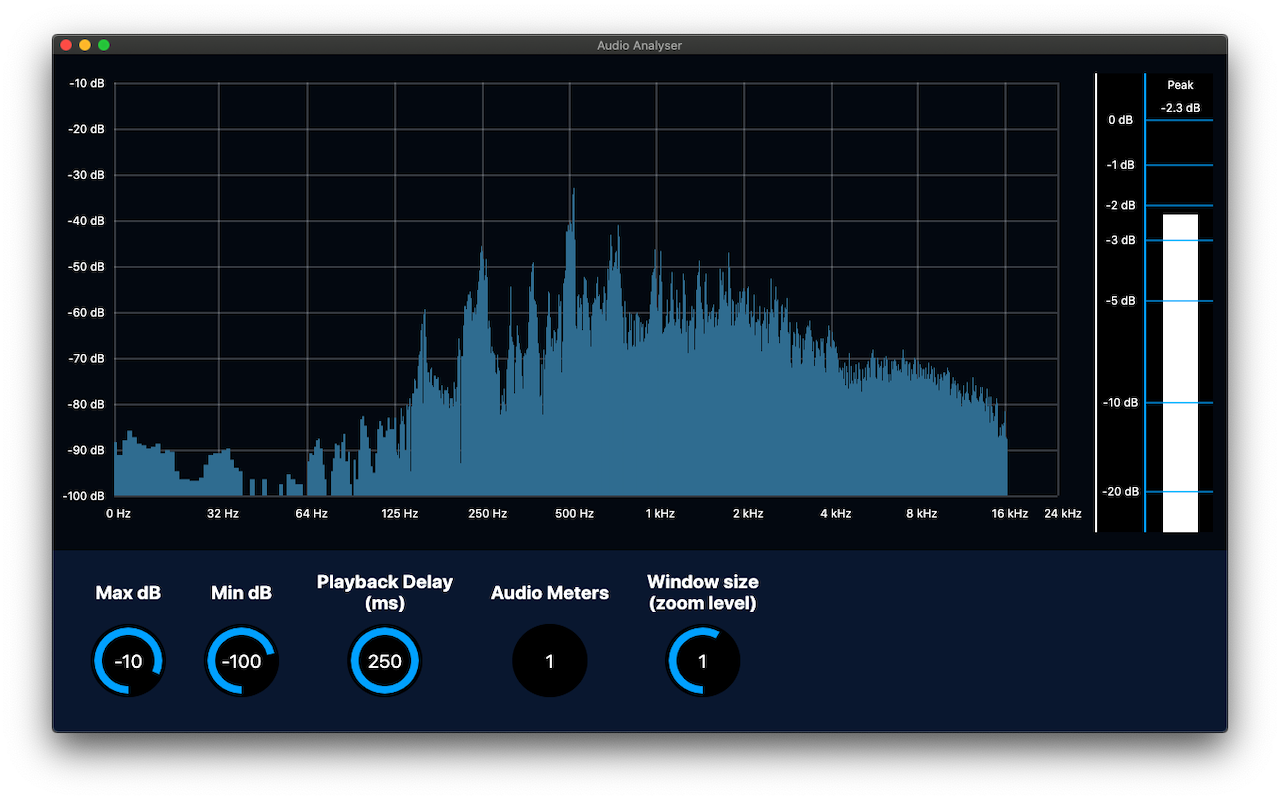
Task: Click the "-5 dB" meter scale label
Action: 1121,301
